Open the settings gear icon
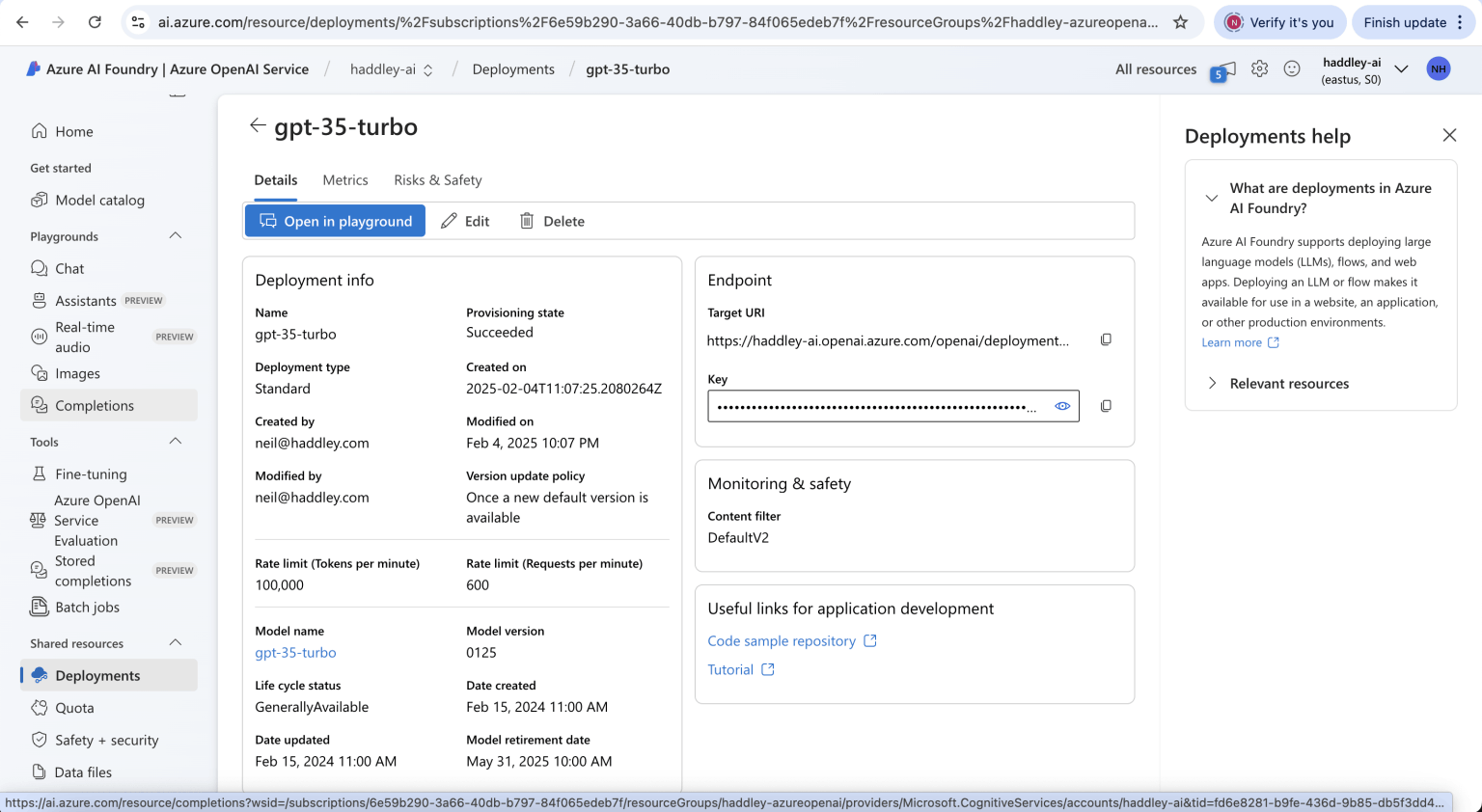 pyautogui.click(x=1259, y=69)
